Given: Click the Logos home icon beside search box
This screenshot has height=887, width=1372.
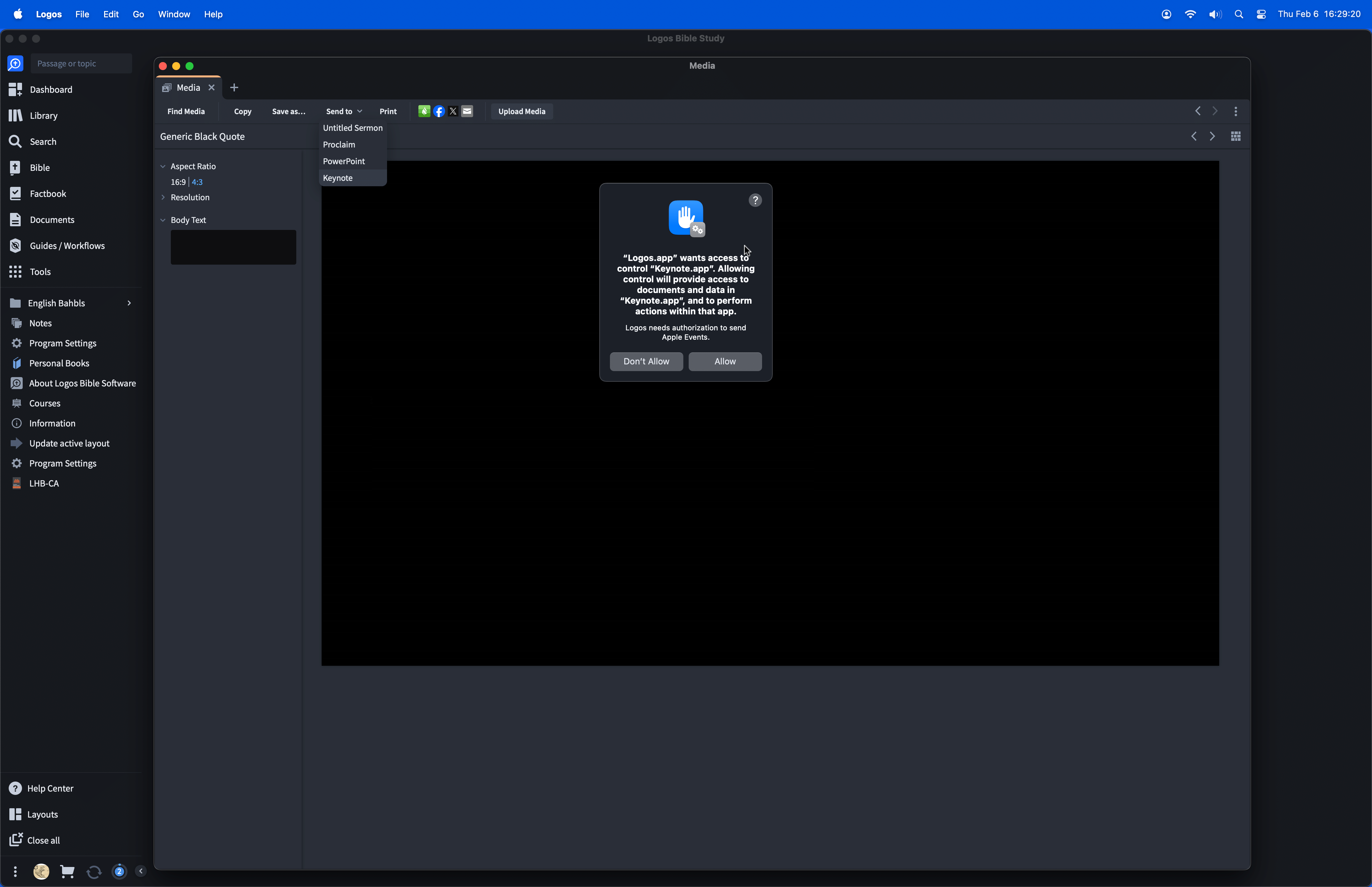Looking at the screenshot, I should tap(16, 63).
